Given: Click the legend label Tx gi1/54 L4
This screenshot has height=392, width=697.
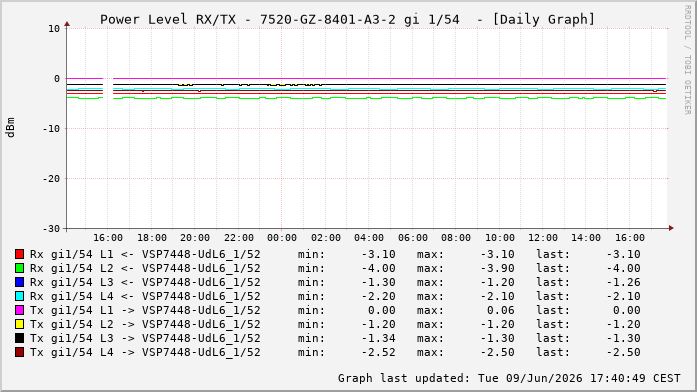Looking at the screenshot, I should [145, 352].
